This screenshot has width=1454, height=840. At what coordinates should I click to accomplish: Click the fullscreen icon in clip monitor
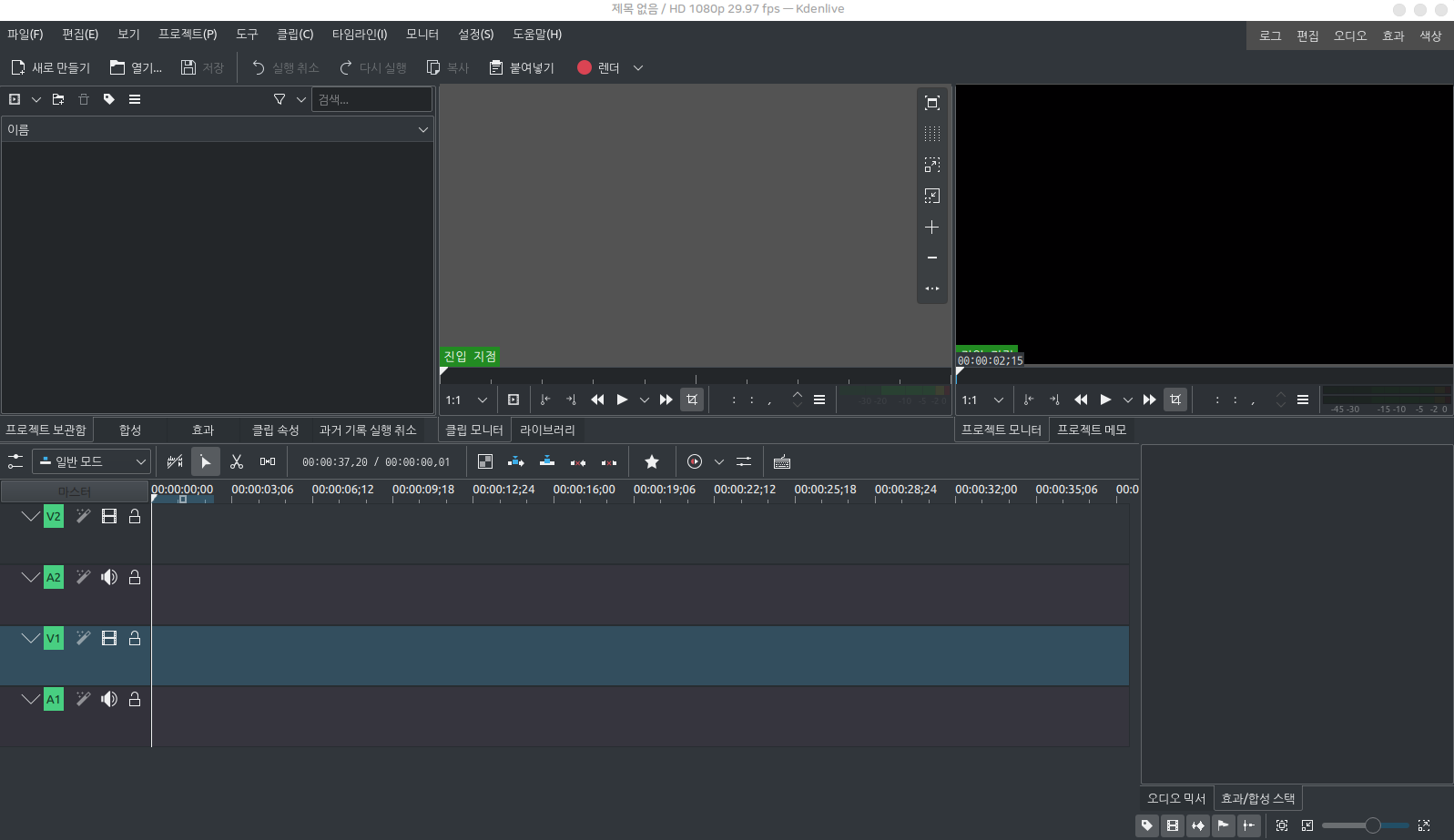coord(931,103)
